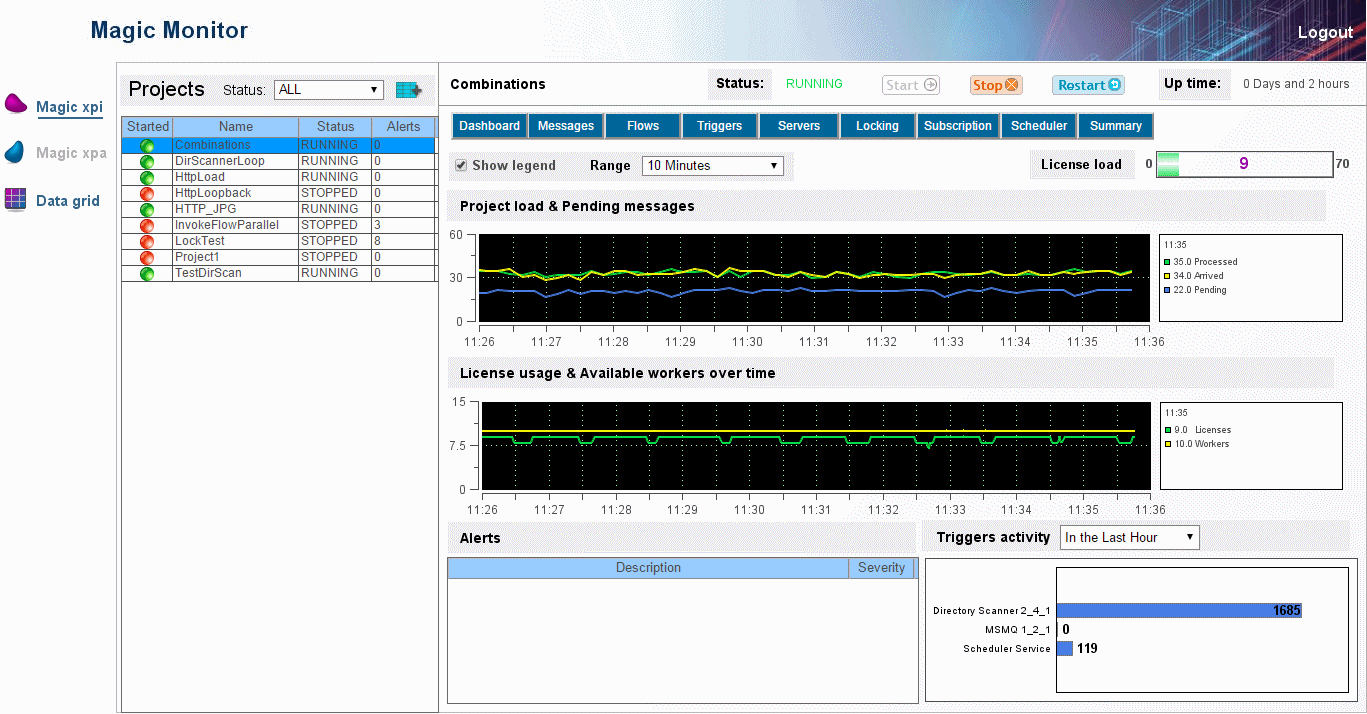
Task: Click the Restart project button
Action: (1088, 85)
